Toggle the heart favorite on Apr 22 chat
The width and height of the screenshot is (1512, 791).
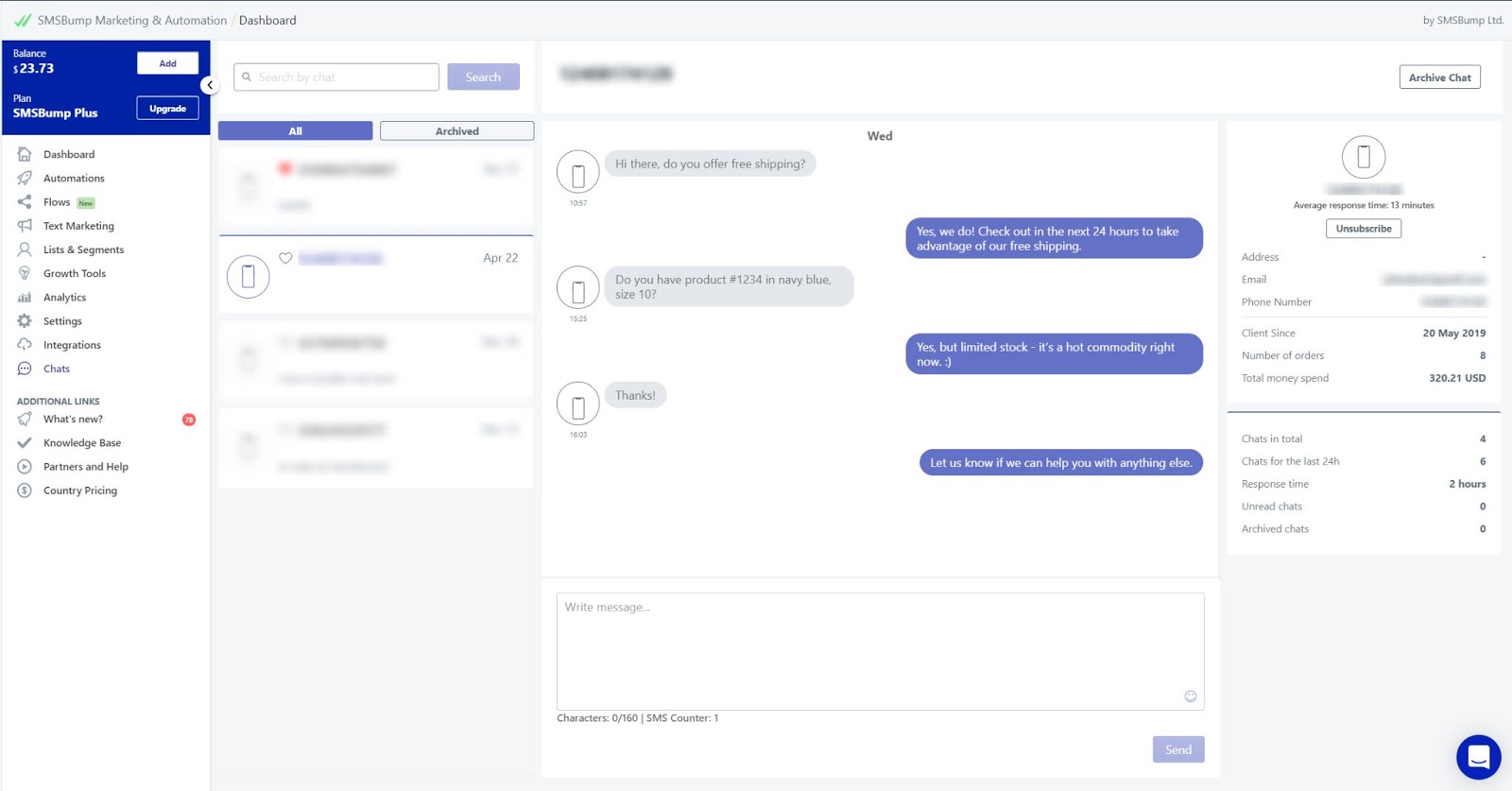tap(285, 258)
